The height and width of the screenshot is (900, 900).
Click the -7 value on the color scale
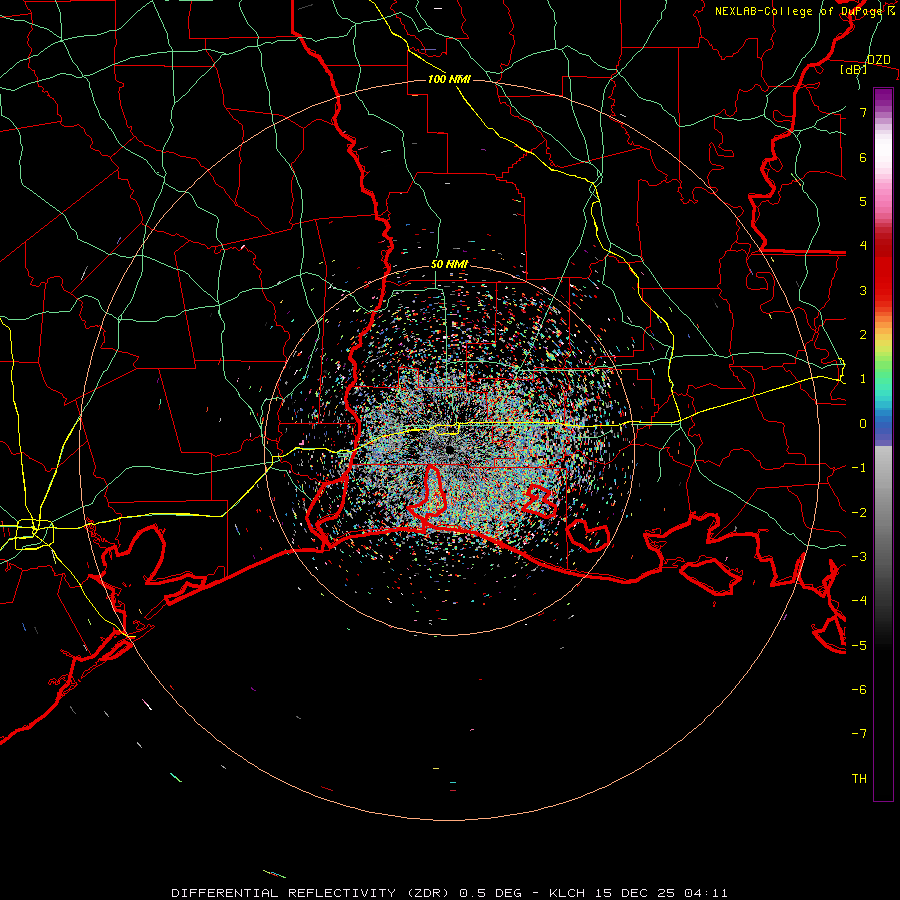(x=859, y=734)
